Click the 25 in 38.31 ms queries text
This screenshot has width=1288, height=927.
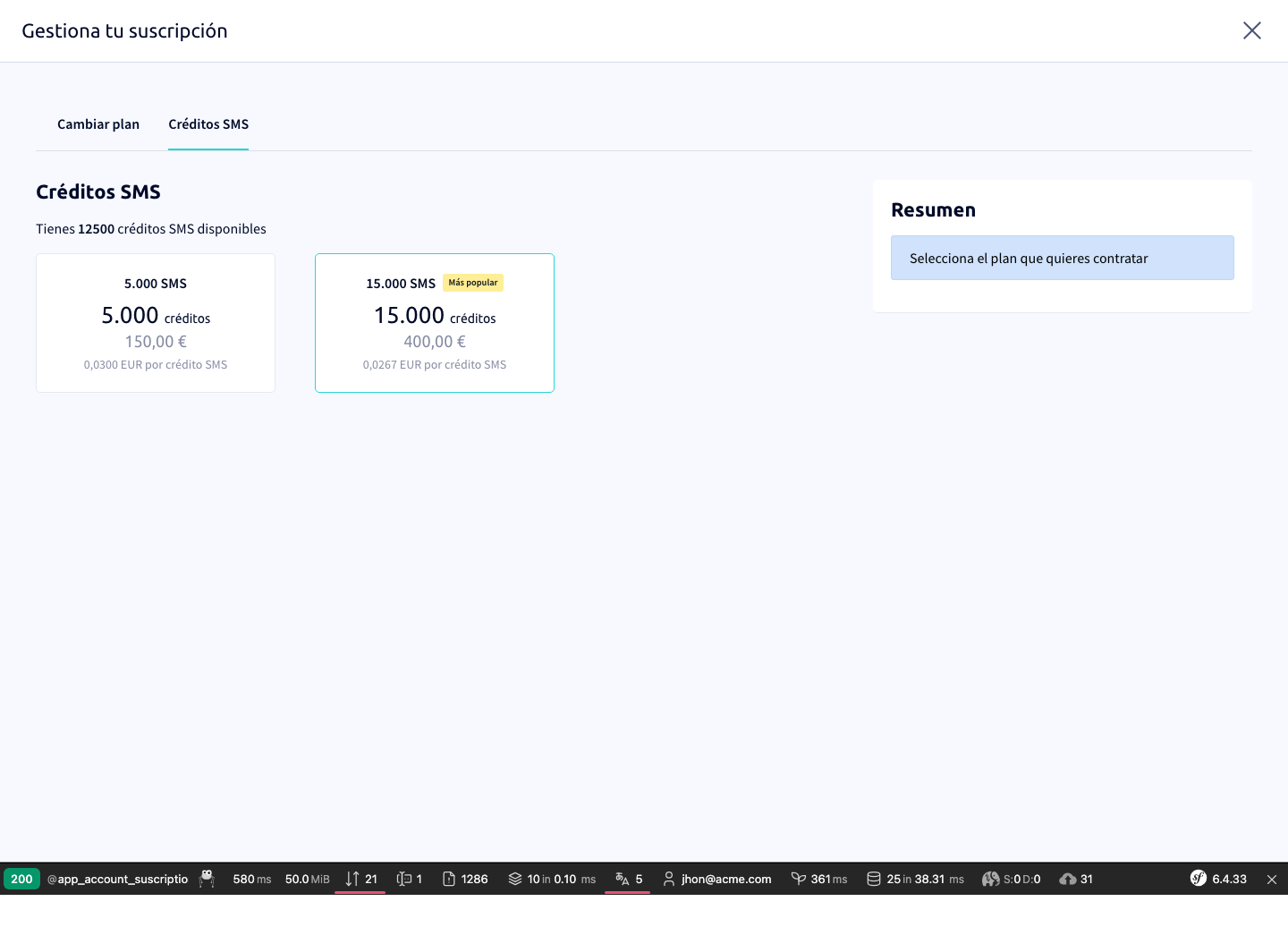tap(926, 879)
